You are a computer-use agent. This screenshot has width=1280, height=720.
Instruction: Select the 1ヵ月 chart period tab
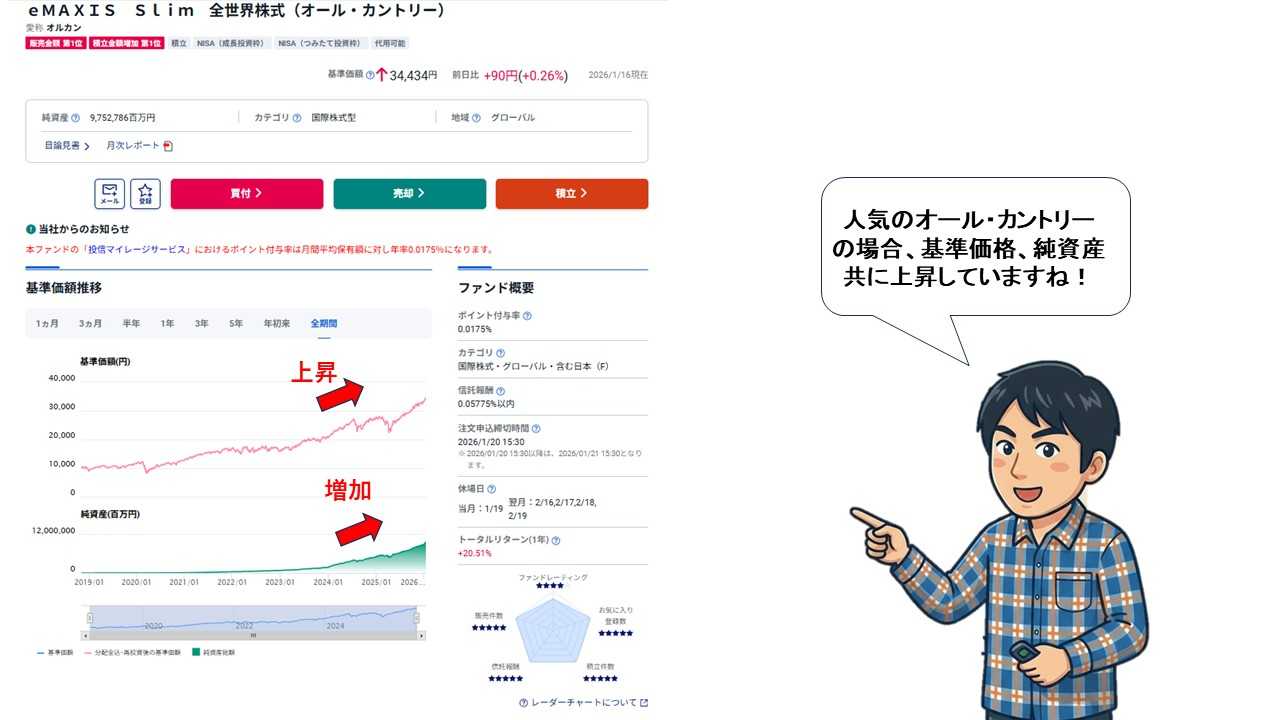[x=47, y=324]
